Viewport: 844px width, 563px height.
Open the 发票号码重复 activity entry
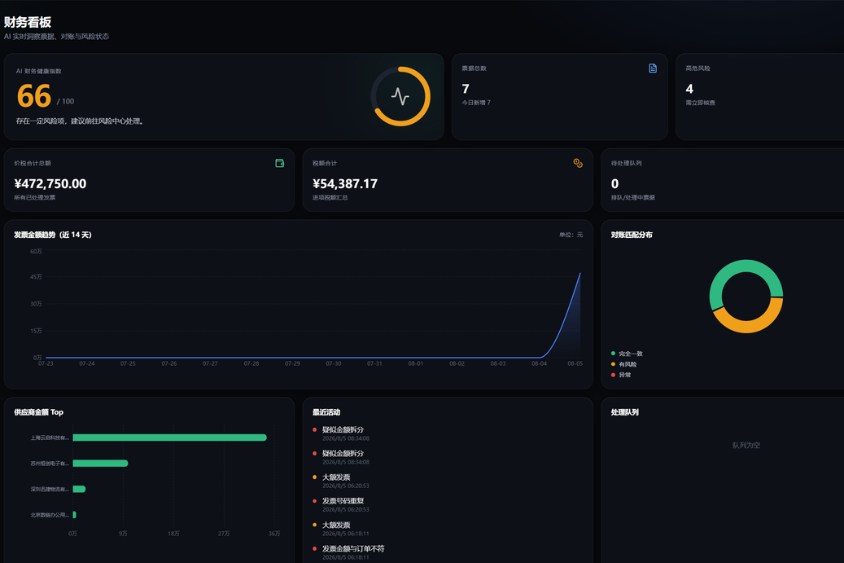(343, 501)
